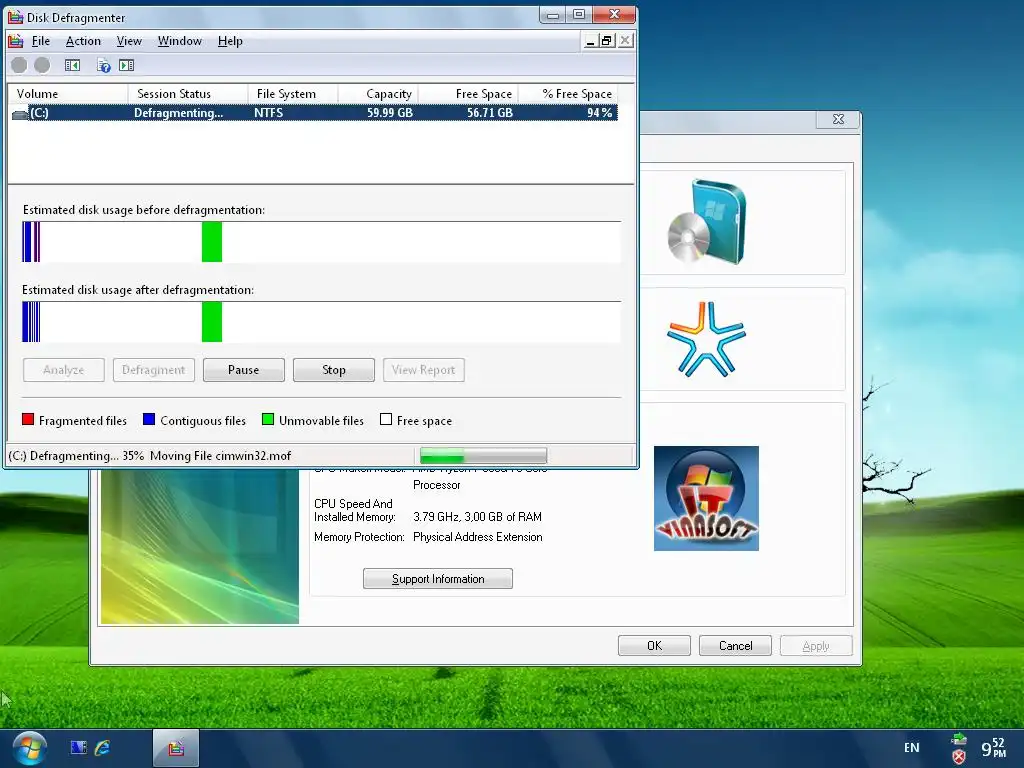Viewport: 1024px width, 768px height.
Task: Click the red Fragmented files legend swatch
Action: click(28, 419)
